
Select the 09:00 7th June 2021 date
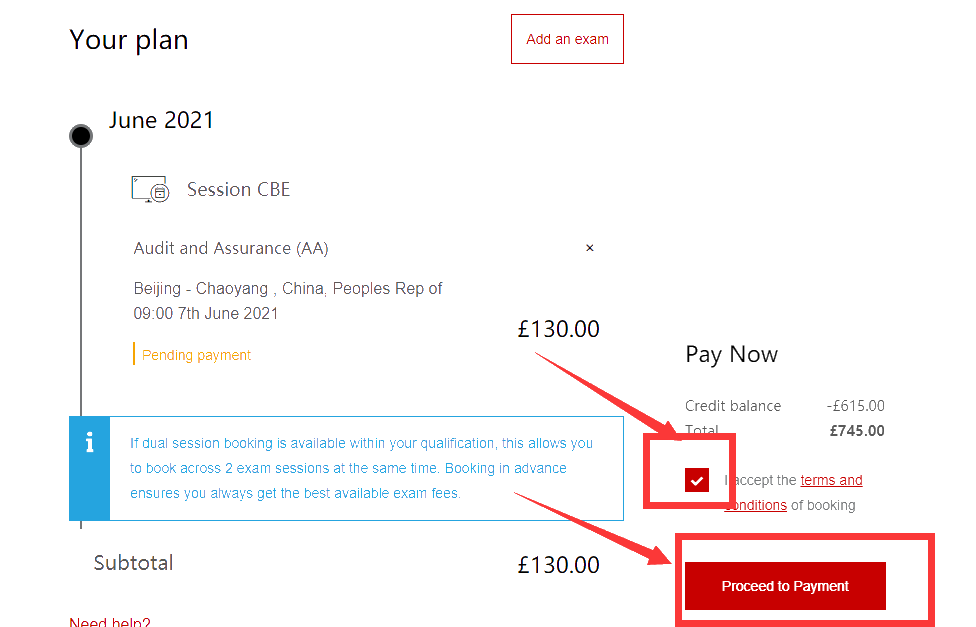pos(206,313)
